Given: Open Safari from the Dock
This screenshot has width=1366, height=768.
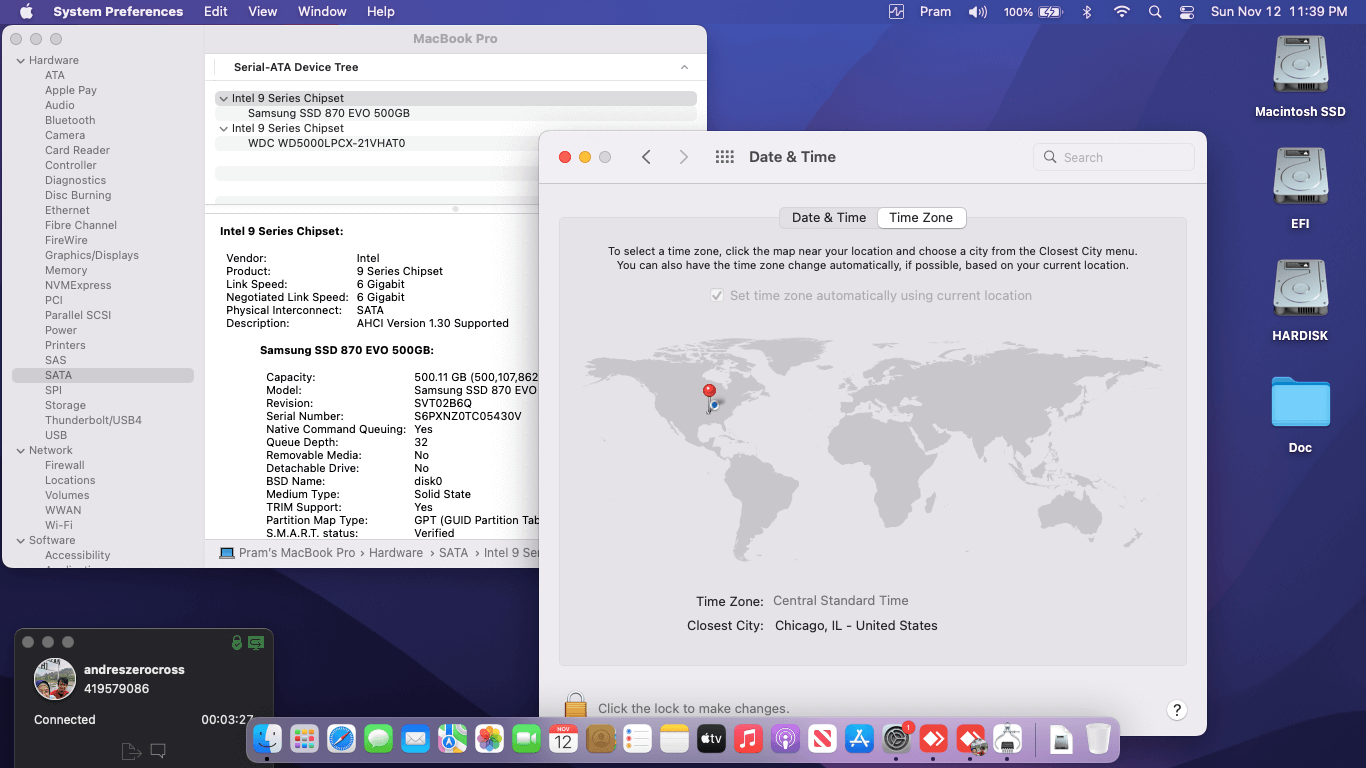Looking at the screenshot, I should coord(341,740).
